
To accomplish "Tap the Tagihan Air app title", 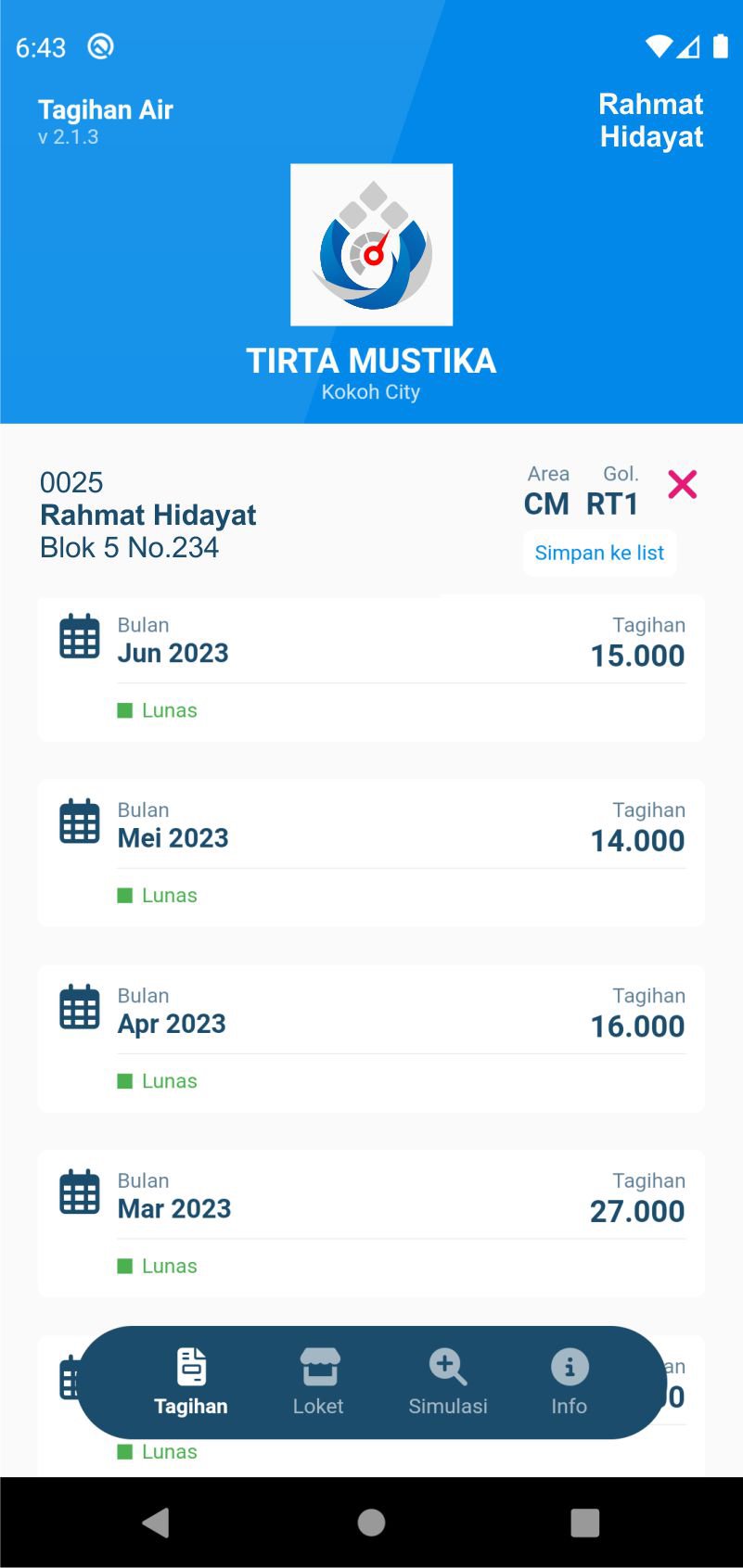I will 106,110.
